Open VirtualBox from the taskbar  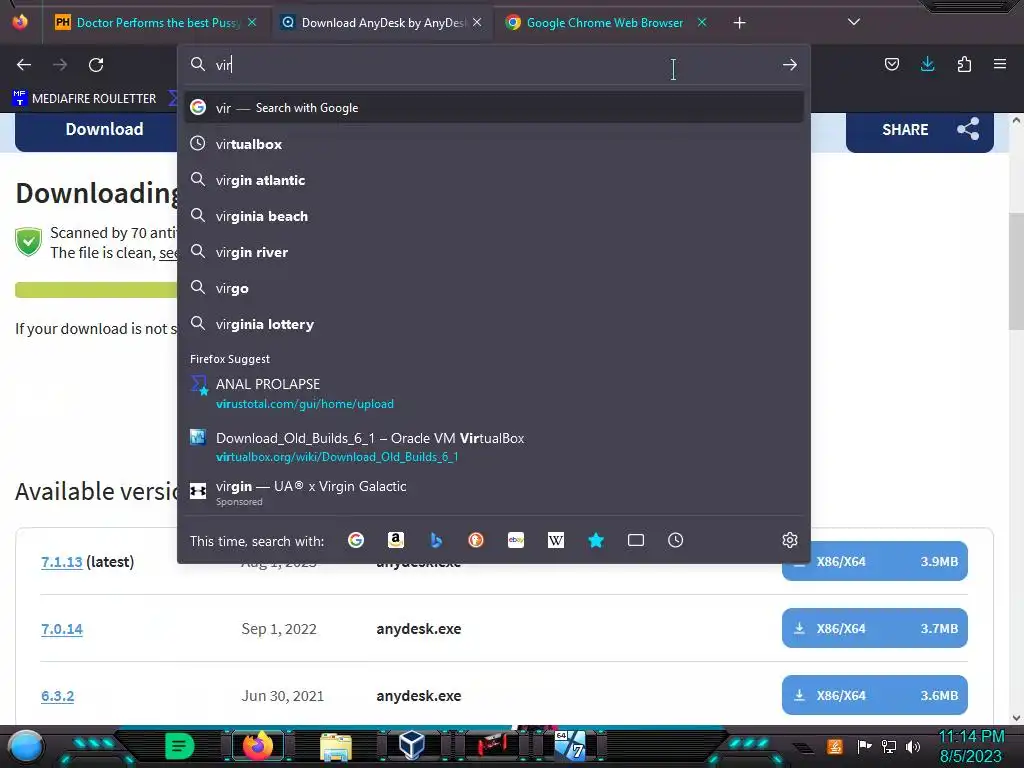tap(412, 746)
